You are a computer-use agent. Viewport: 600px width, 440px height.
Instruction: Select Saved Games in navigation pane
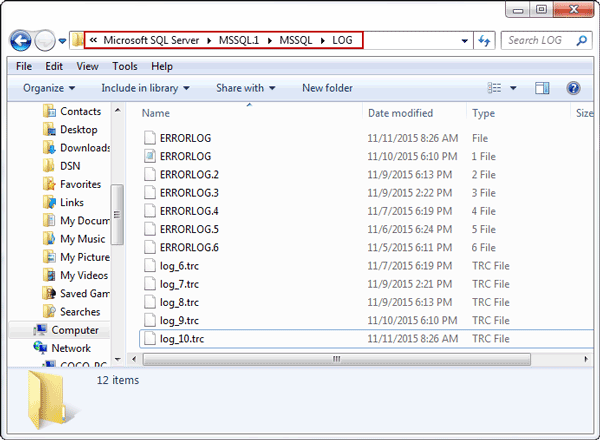click(77, 293)
